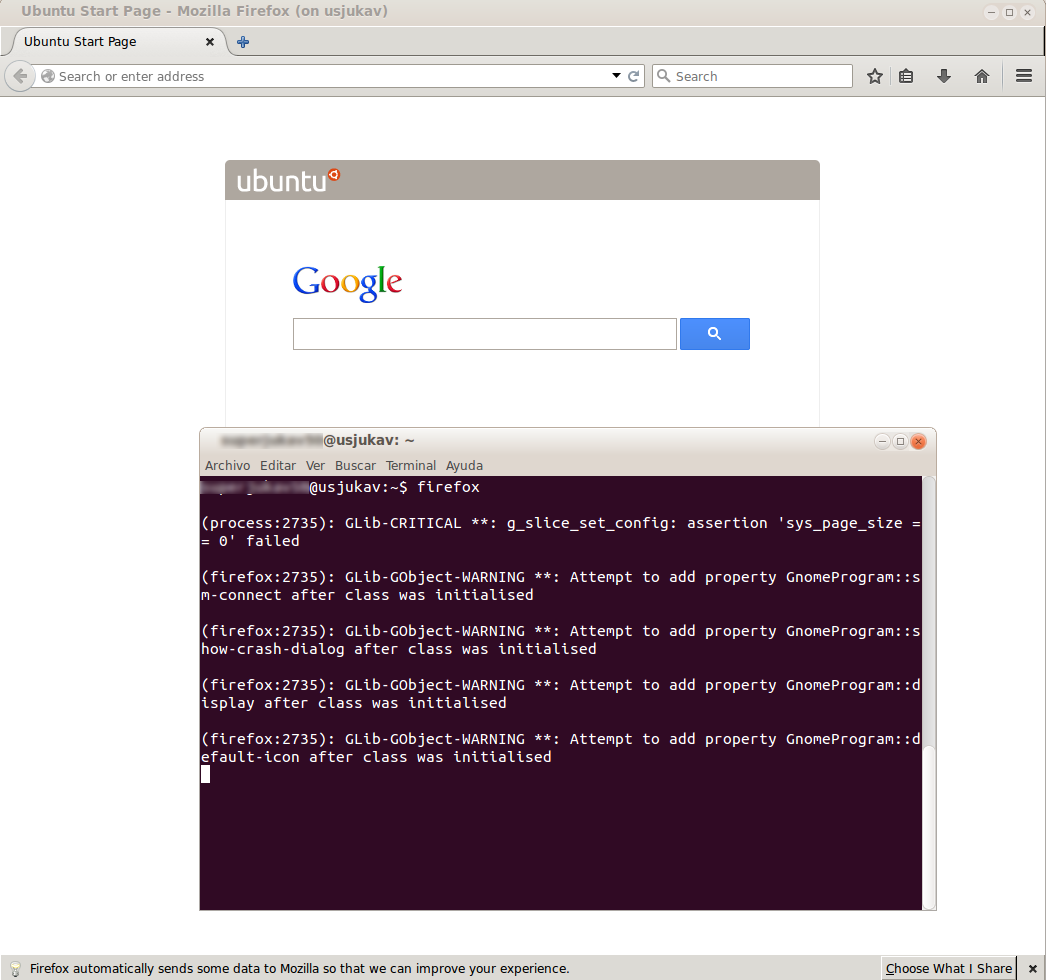Select the Ubuntu Start Page tab
The width and height of the screenshot is (1046, 980).
click(100, 42)
